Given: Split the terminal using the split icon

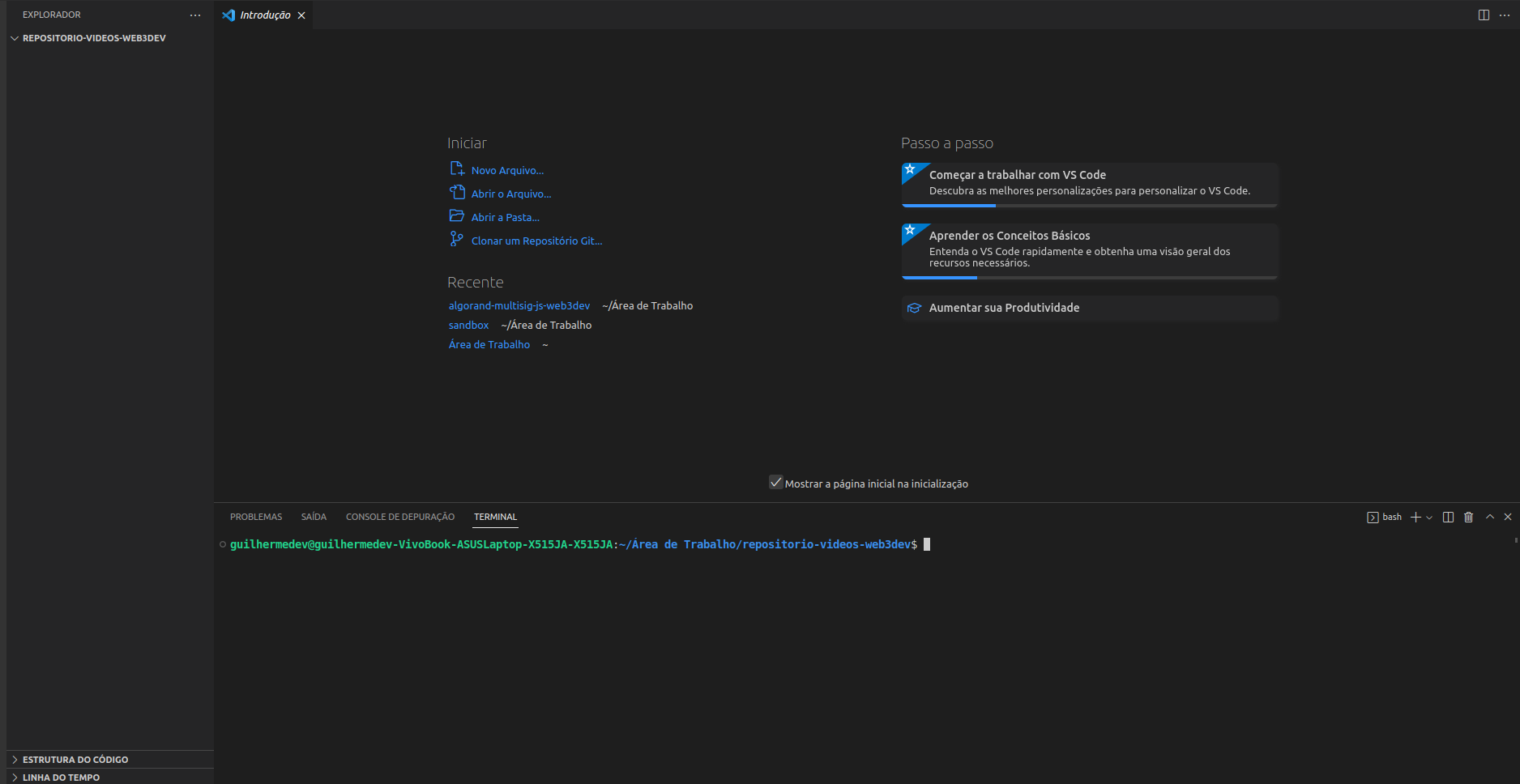Looking at the screenshot, I should click(x=1449, y=517).
